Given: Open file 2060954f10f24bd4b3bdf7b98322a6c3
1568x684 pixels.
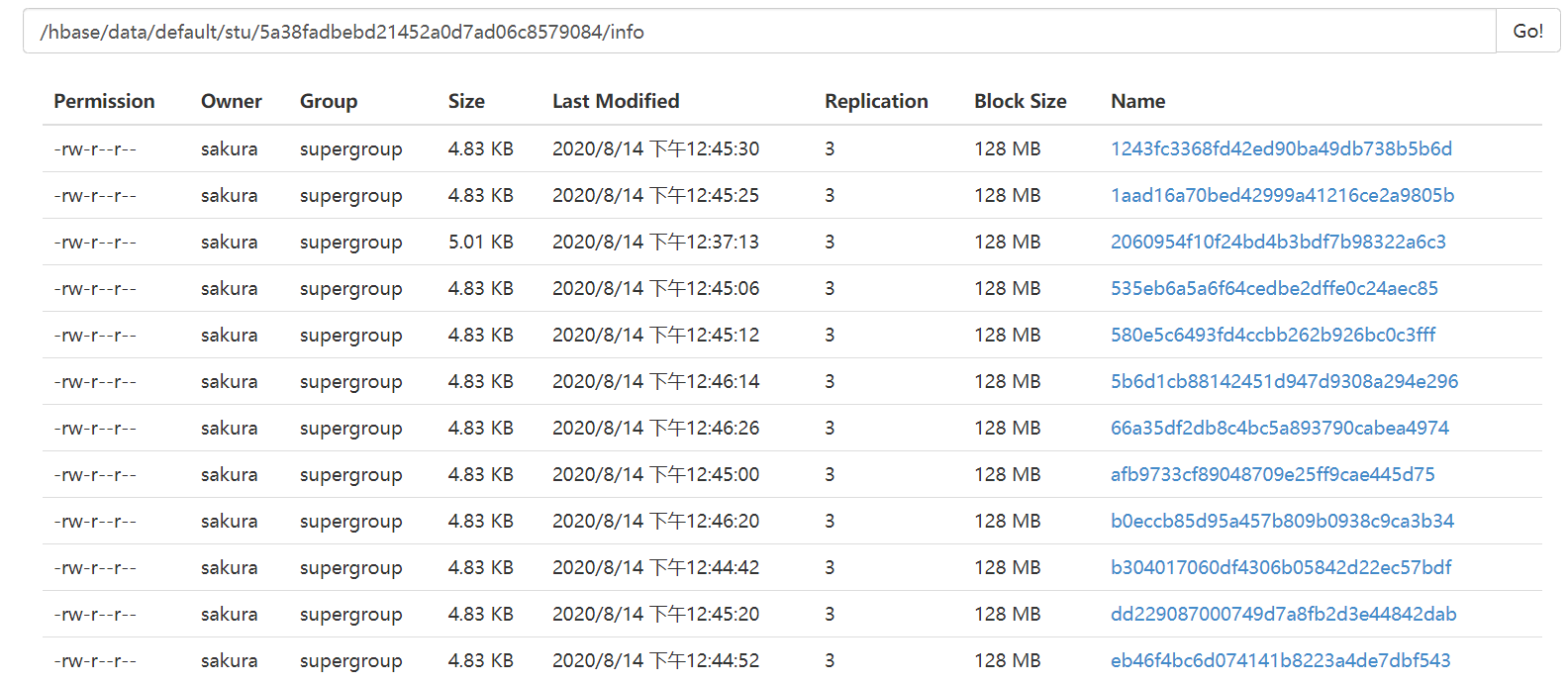Looking at the screenshot, I should point(1278,242).
